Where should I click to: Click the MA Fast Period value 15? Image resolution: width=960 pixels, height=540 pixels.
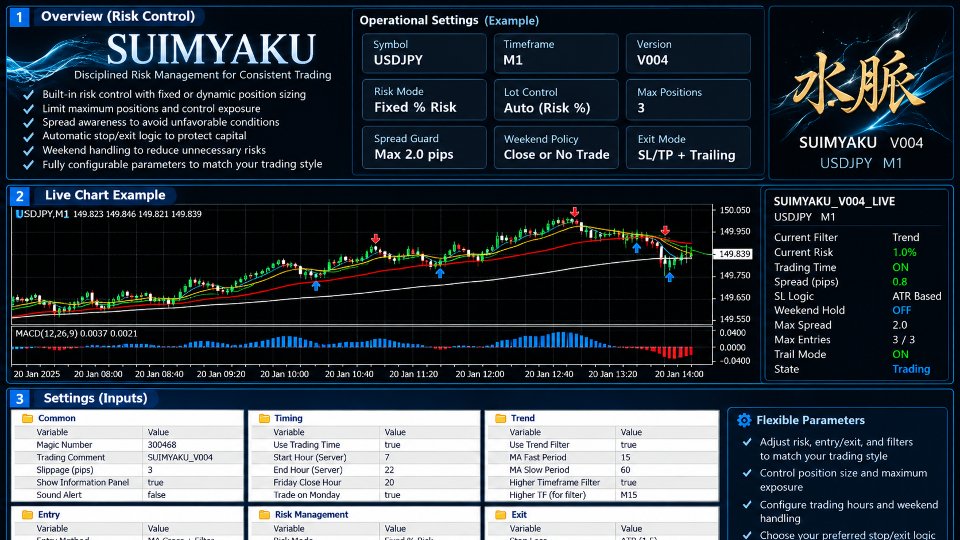(x=625, y=457)
